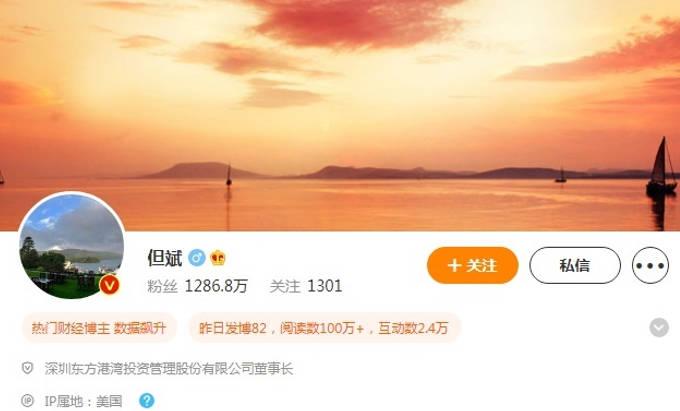
Task: Open the circular profile avatar photo
Action: [72, 246]
